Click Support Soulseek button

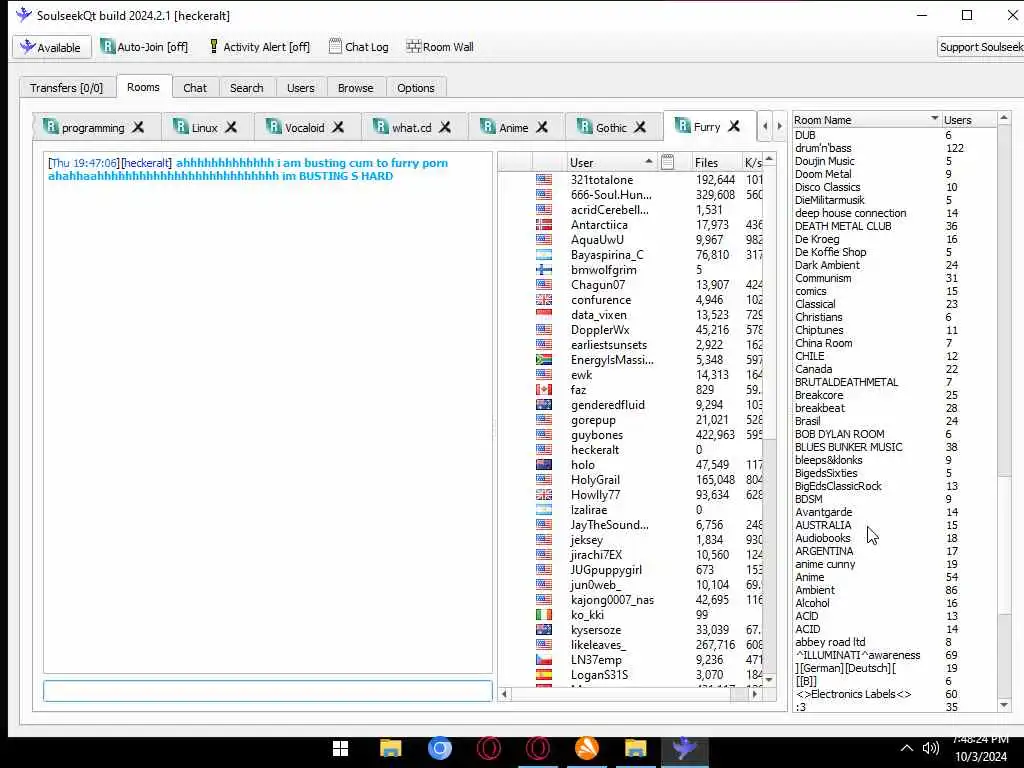pos(980,47)
